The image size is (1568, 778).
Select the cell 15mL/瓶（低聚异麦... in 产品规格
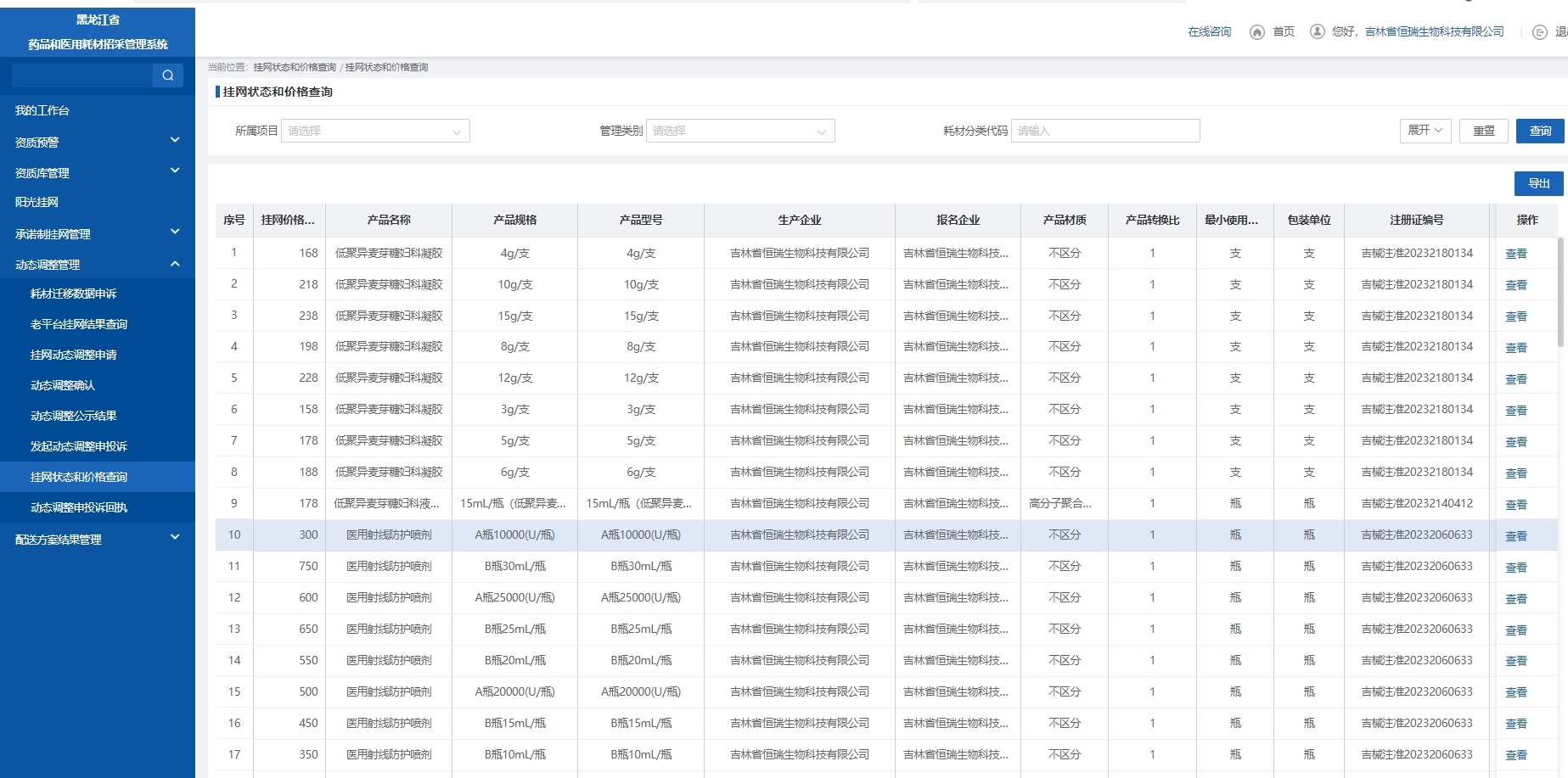coord(514,503)
